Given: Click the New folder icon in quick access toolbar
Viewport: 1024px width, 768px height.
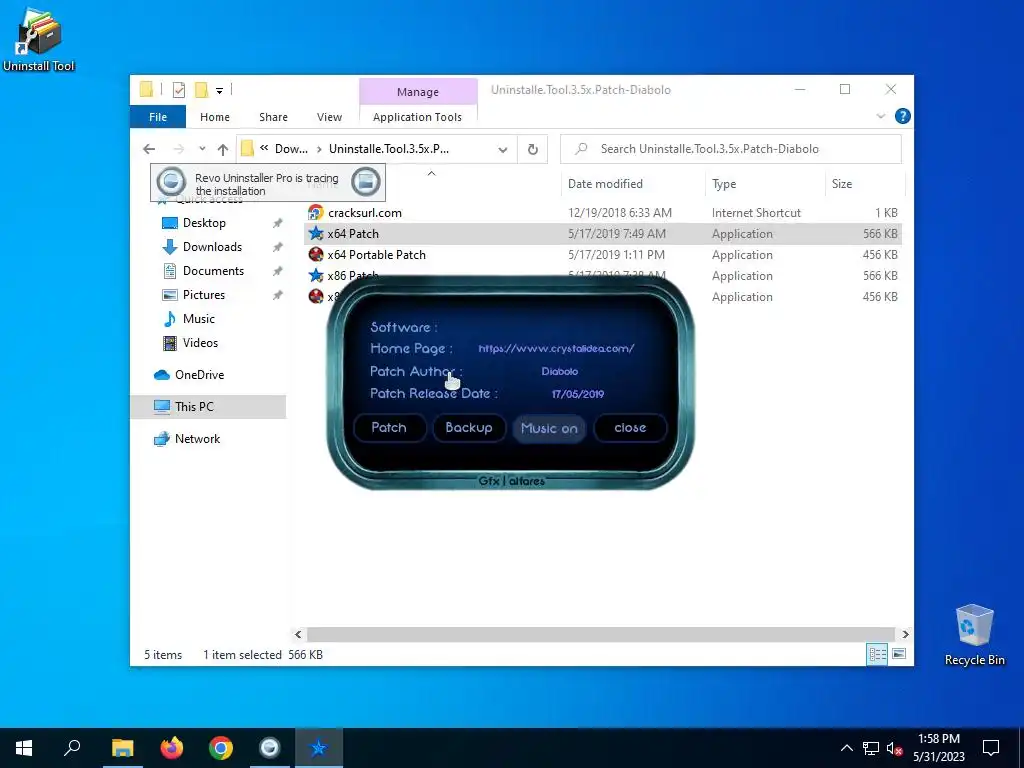Looking at the screenshot, I should [x=202, y=90].
